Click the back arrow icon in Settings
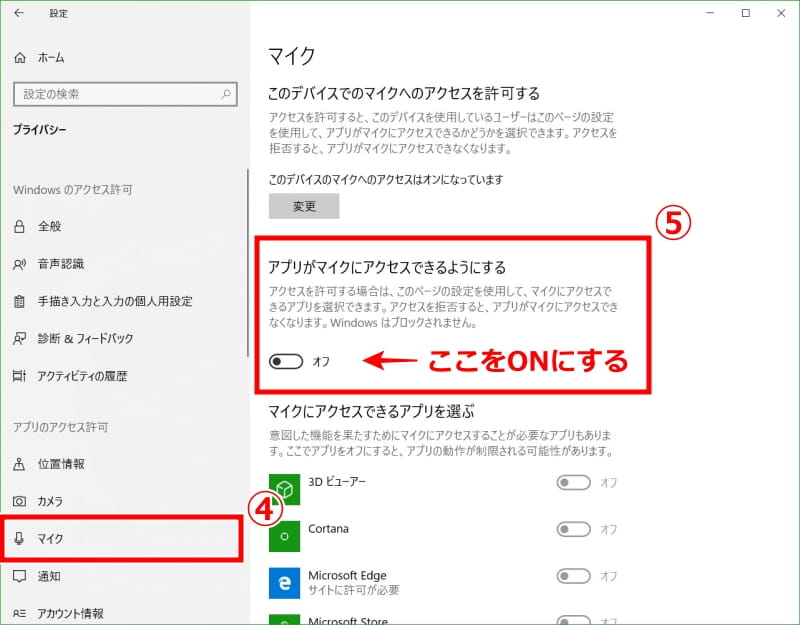The height and width of the screenshot is (625, 800). (x=19, y=13)
